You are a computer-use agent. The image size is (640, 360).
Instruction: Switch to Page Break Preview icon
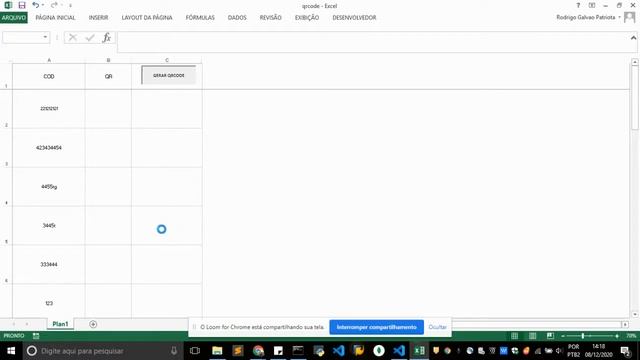pos(550,336)
